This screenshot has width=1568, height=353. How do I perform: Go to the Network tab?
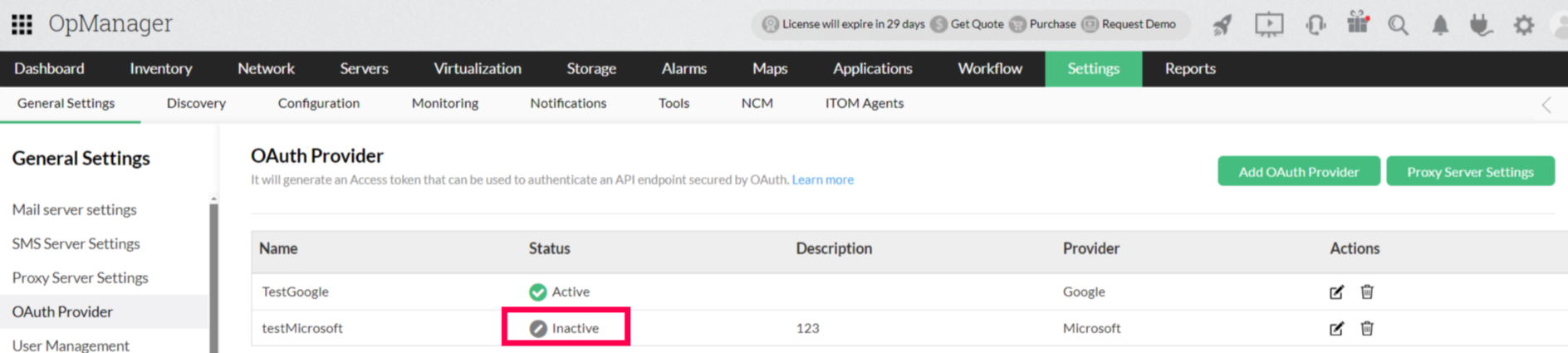point(266,69)
